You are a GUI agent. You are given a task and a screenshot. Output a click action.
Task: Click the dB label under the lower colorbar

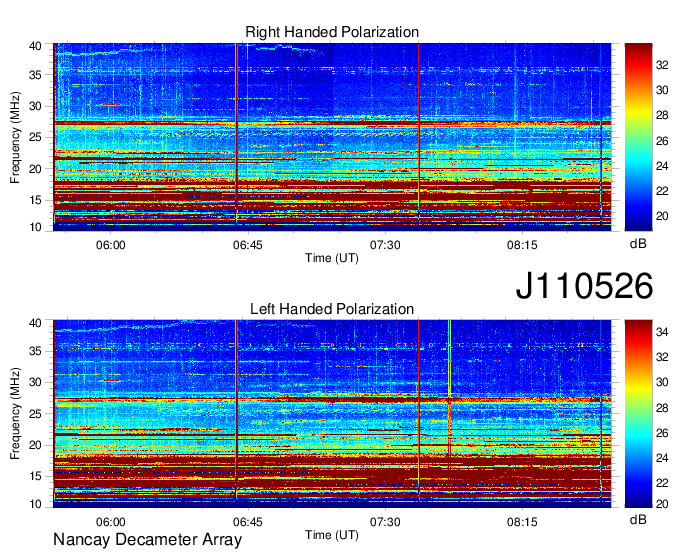click(x=638, y=519)
